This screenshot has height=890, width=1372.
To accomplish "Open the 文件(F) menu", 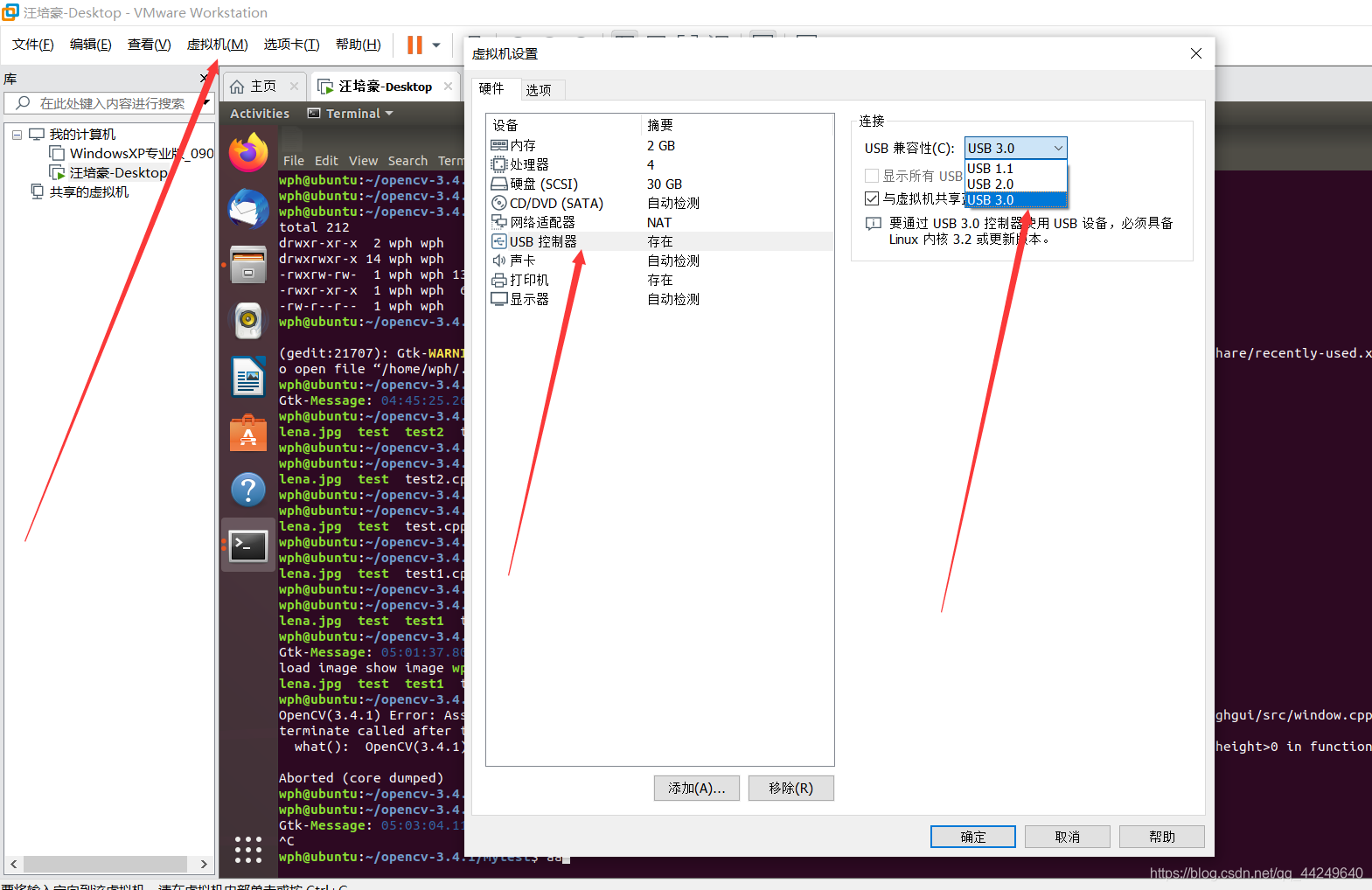I will (33, 45).
